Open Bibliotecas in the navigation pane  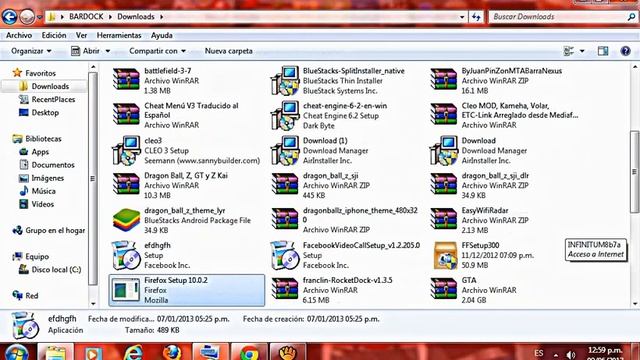coord(43,139)
